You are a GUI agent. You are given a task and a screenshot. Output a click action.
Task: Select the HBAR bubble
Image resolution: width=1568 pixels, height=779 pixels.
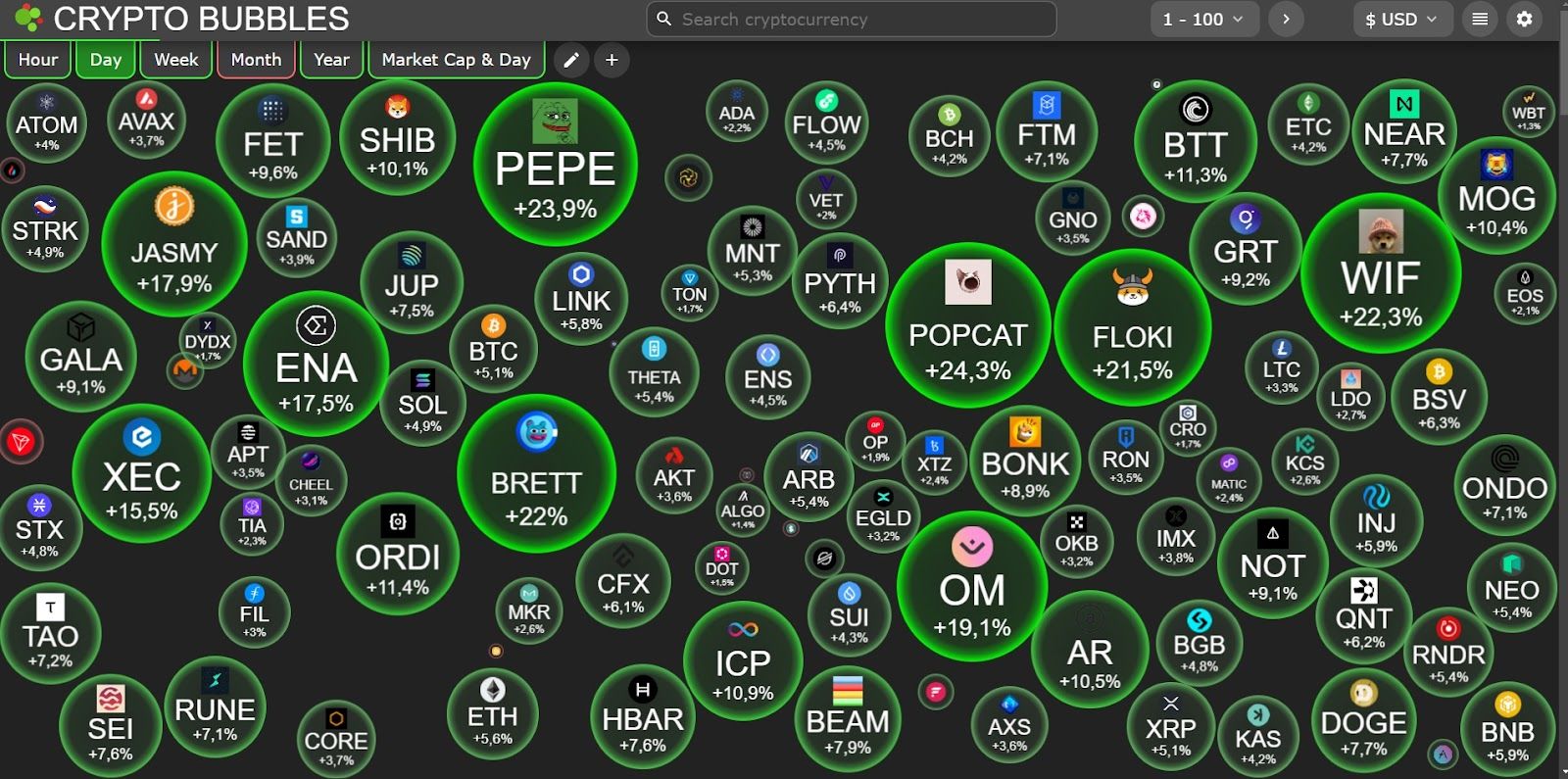643,715
